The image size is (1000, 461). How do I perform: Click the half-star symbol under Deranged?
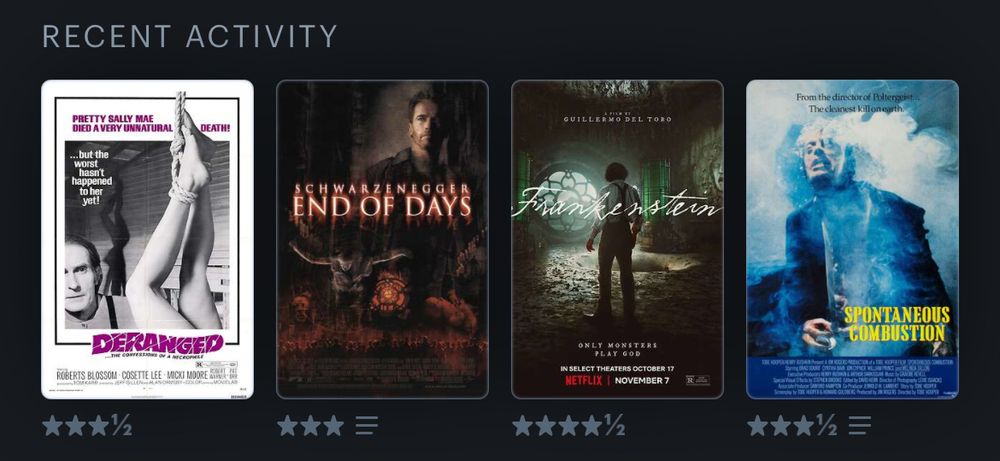click(x=122, y=425)
